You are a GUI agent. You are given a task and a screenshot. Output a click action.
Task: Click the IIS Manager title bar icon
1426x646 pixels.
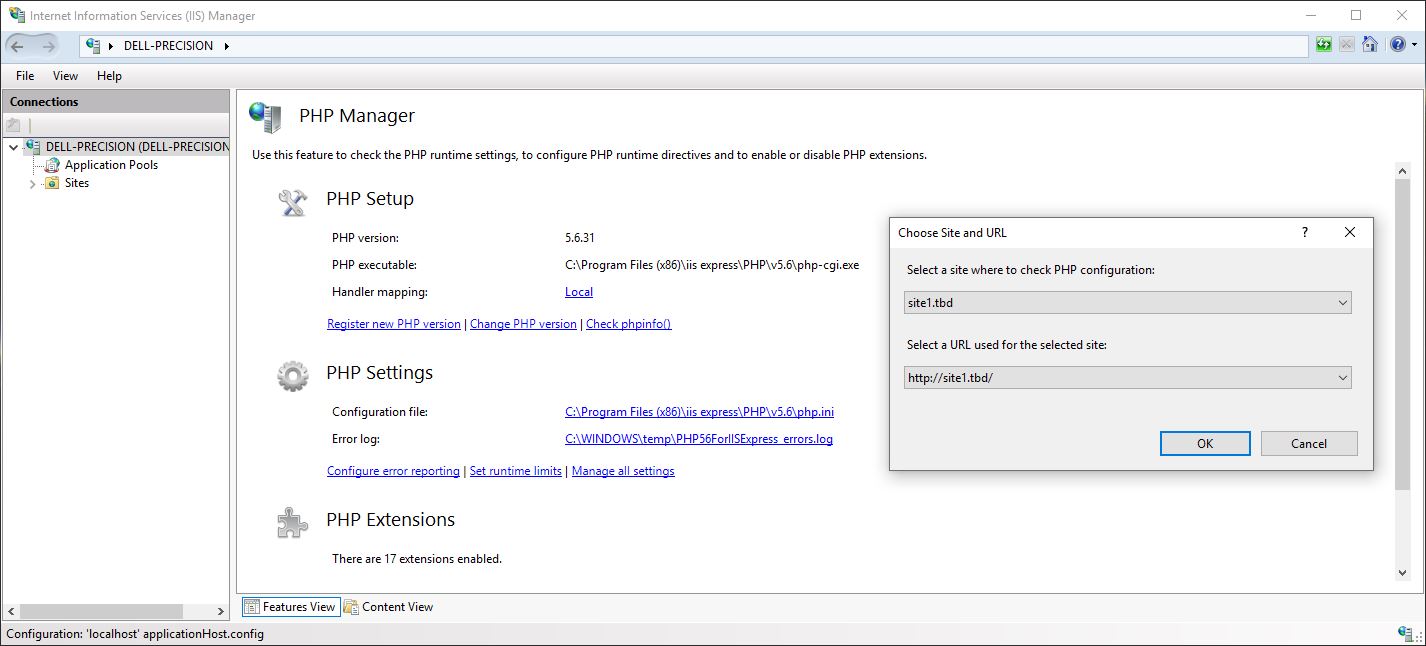pyautogui.click(x=17, y=15)
